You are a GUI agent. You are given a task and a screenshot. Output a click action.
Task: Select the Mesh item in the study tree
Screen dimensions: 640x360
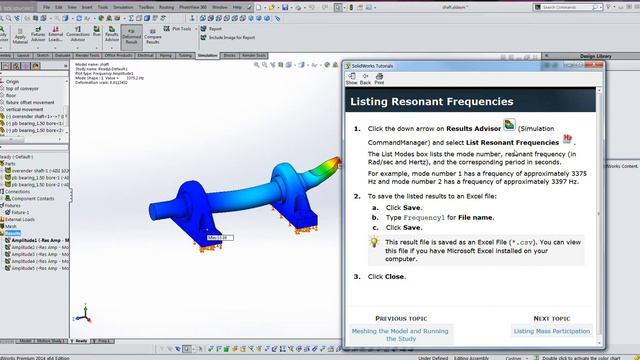click(x=11, y=226)
